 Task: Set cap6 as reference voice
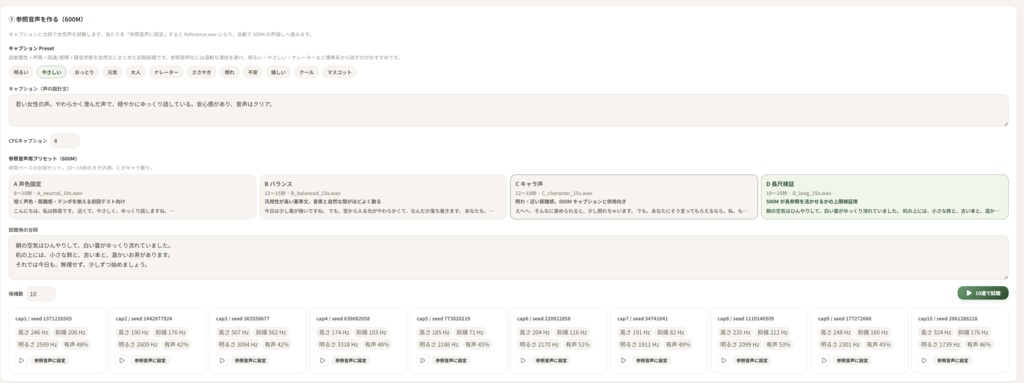[x=551, y=360]
